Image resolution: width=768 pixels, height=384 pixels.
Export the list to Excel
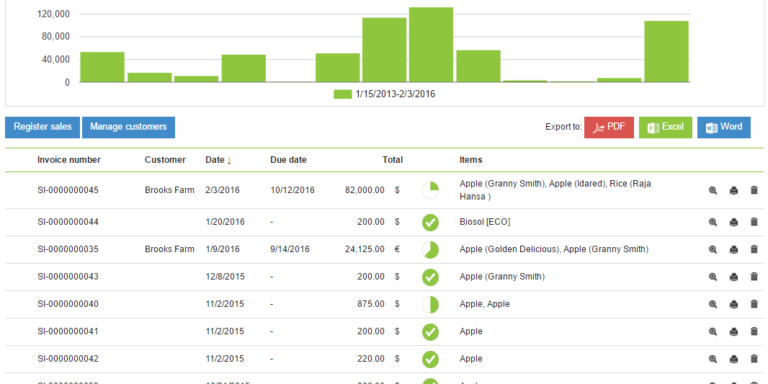click(666, 127)
